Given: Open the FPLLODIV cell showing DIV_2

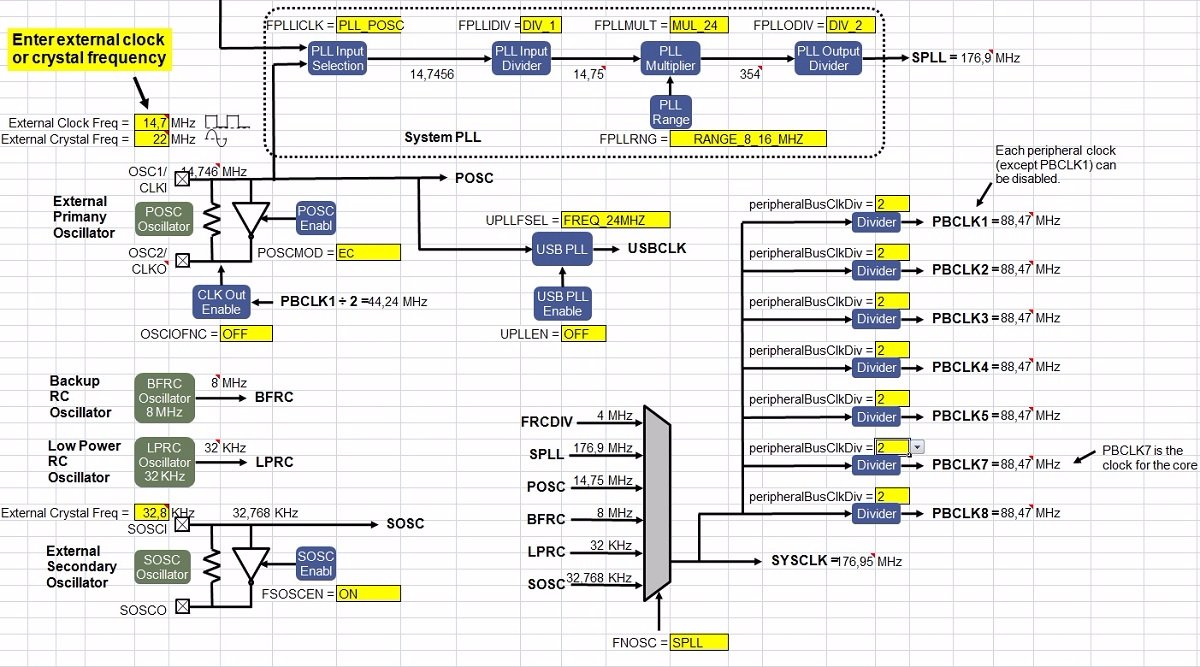Looking at the screenshot, I should [851, 25].
